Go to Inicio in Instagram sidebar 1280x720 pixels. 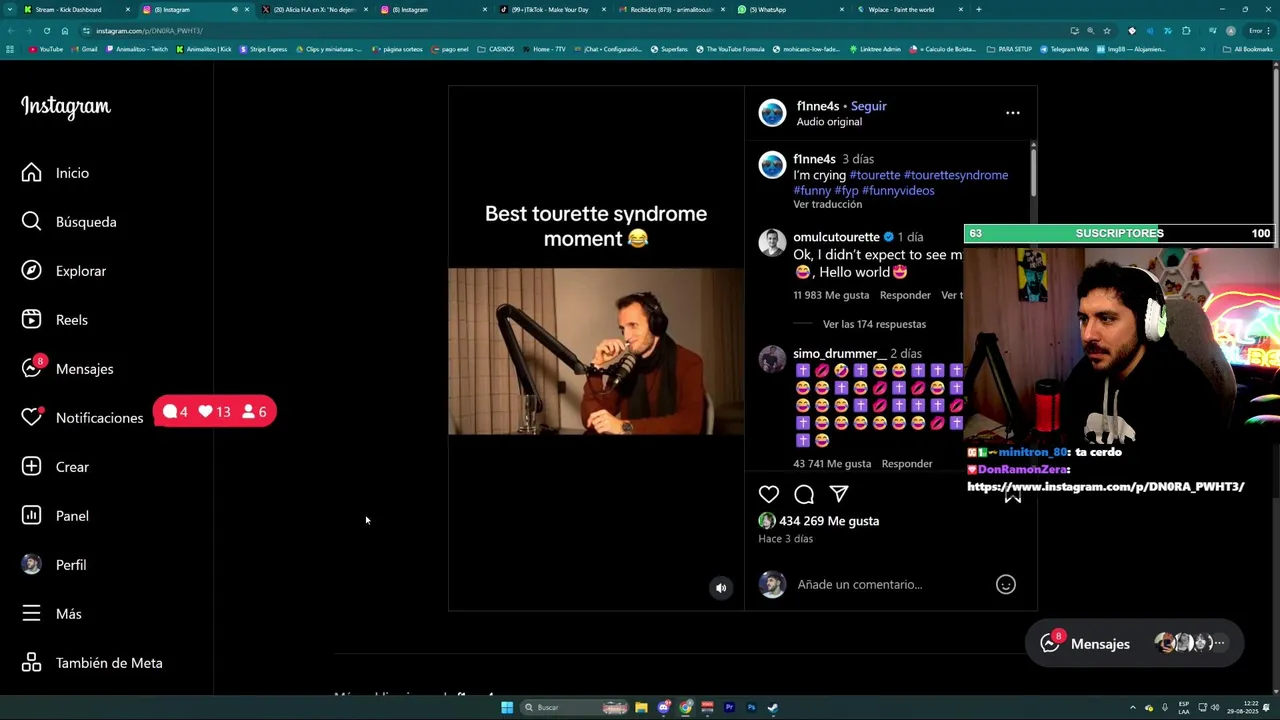pyautogui.click(x=55, y=173)
